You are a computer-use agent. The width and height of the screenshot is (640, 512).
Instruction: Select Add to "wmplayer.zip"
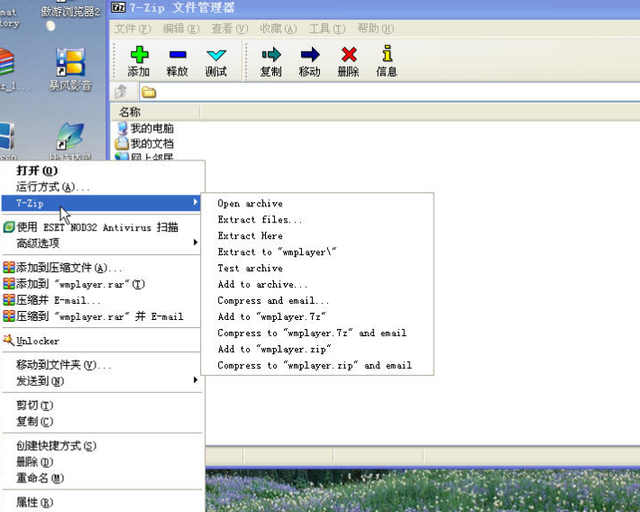tap(317, 349)
